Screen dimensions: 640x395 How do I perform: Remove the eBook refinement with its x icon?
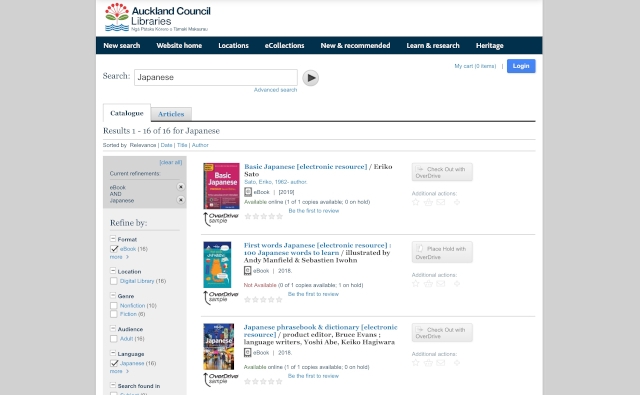(x=180, y=187)
